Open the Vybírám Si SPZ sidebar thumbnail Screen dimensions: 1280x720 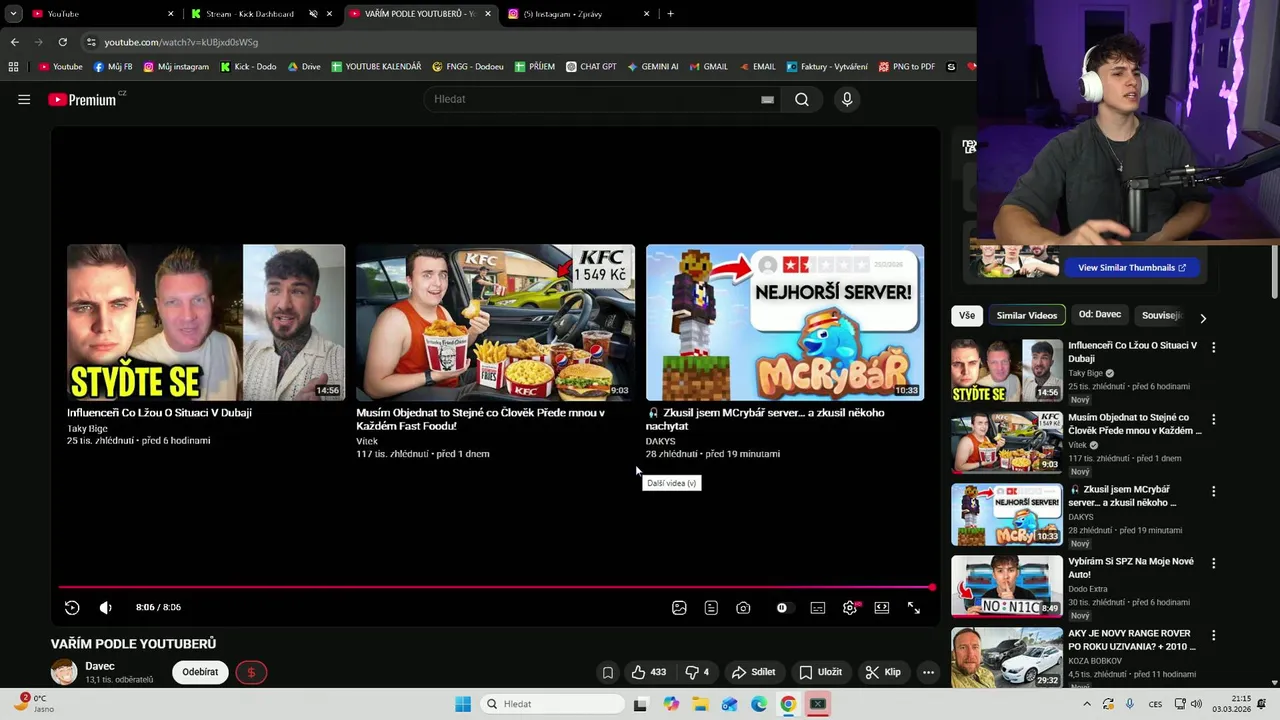pos(1007,587)
